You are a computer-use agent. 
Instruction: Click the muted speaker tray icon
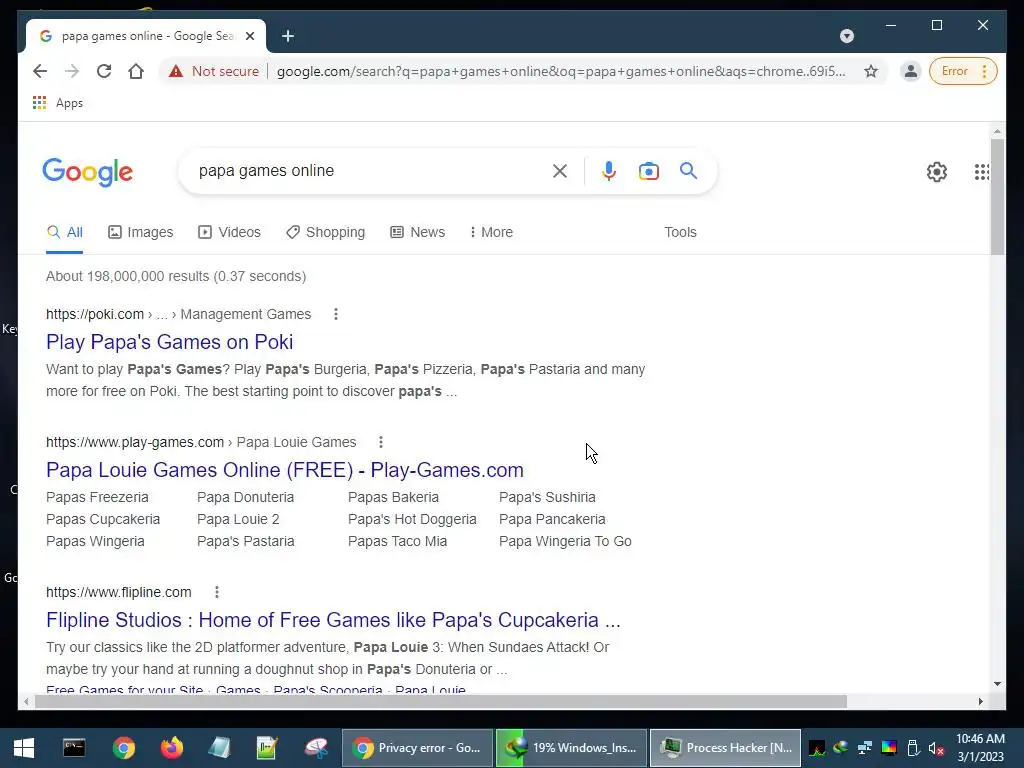pos(937,748)
